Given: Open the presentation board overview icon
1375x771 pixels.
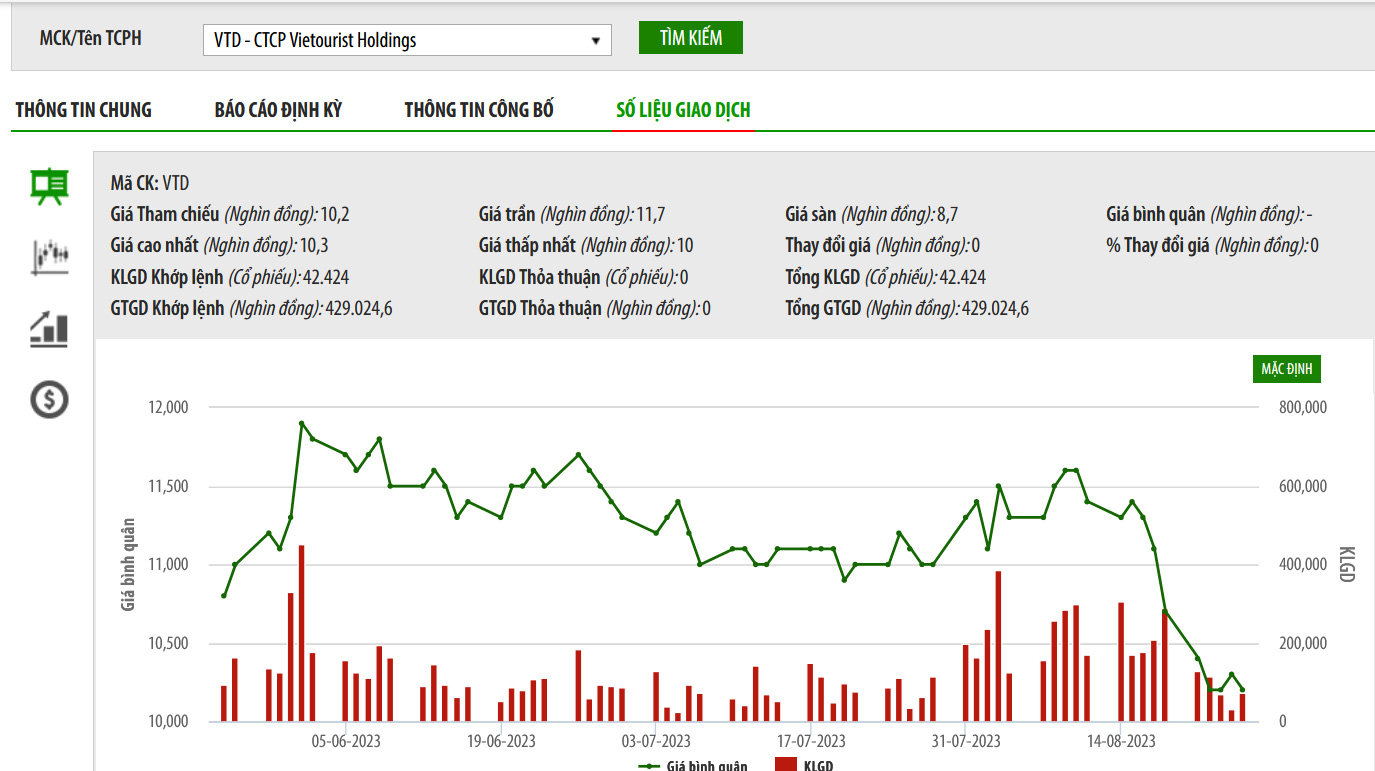Looking at the screenshot, I should tap(49, 186).
